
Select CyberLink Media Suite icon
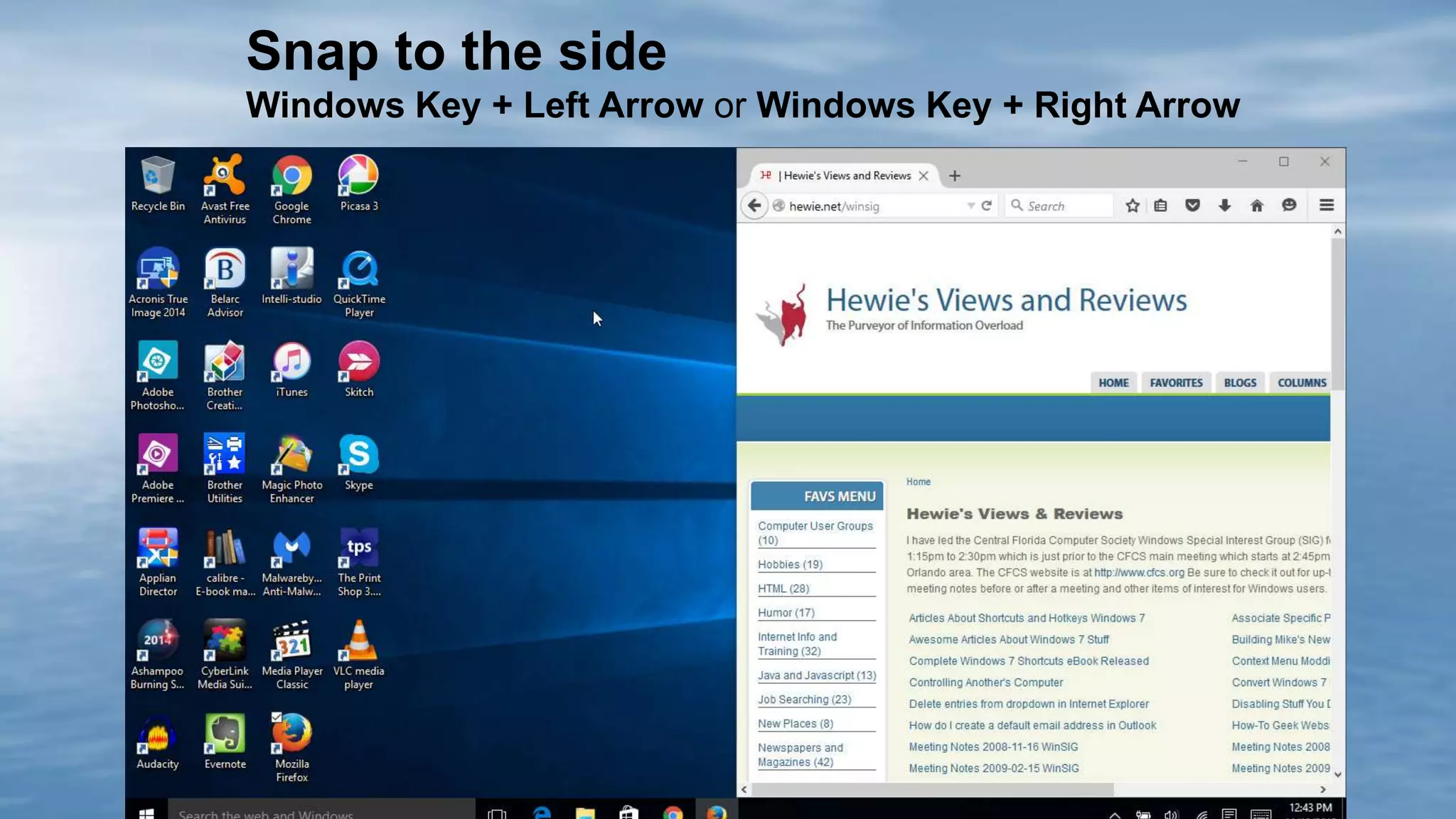click(225, 655)
